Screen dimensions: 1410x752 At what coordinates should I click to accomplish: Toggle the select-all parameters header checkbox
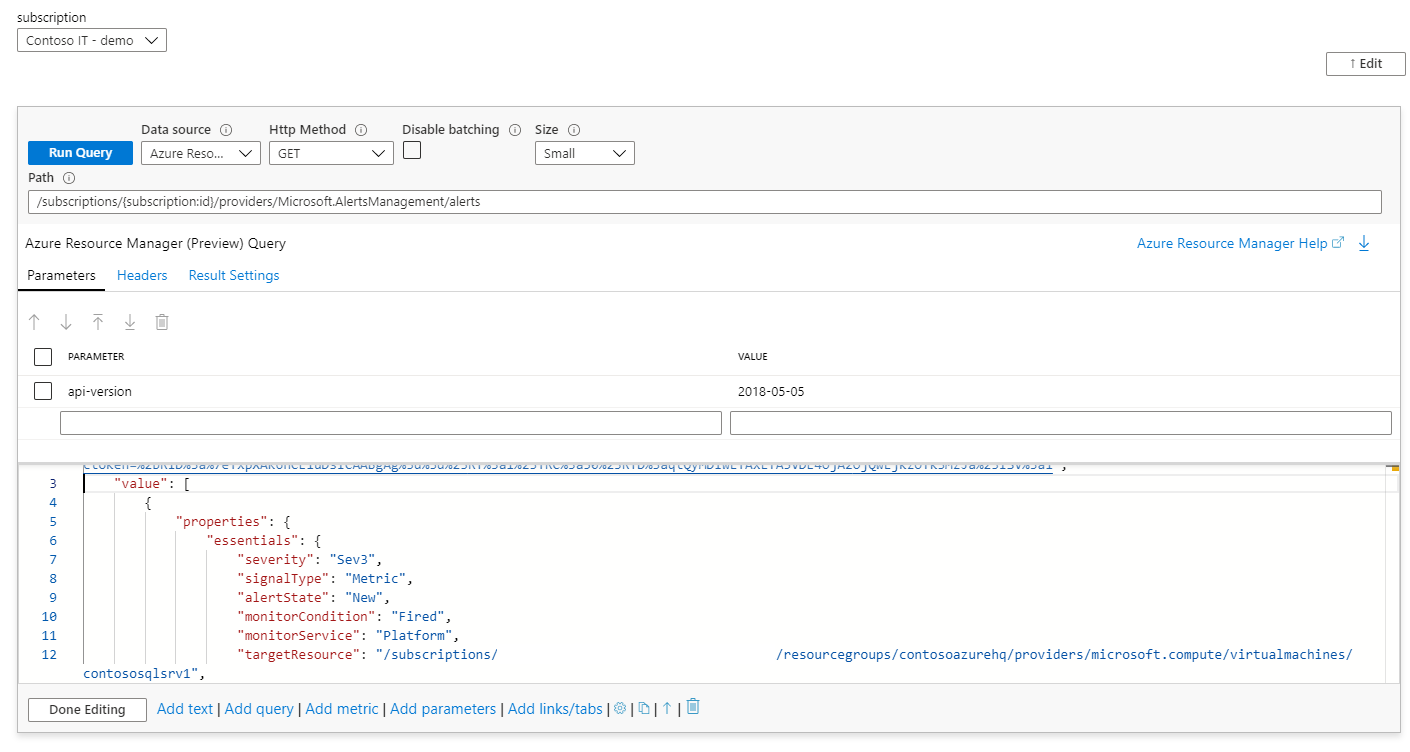[43, 356]
